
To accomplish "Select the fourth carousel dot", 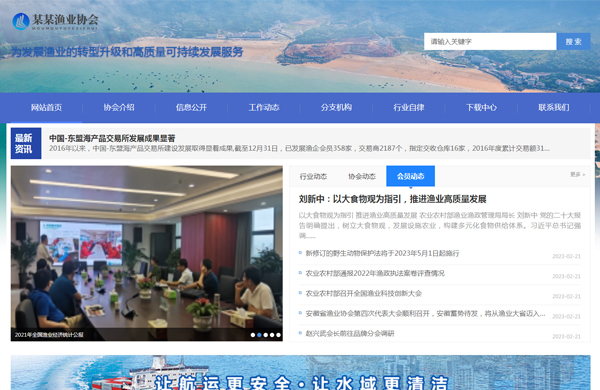I will [272, 335].
